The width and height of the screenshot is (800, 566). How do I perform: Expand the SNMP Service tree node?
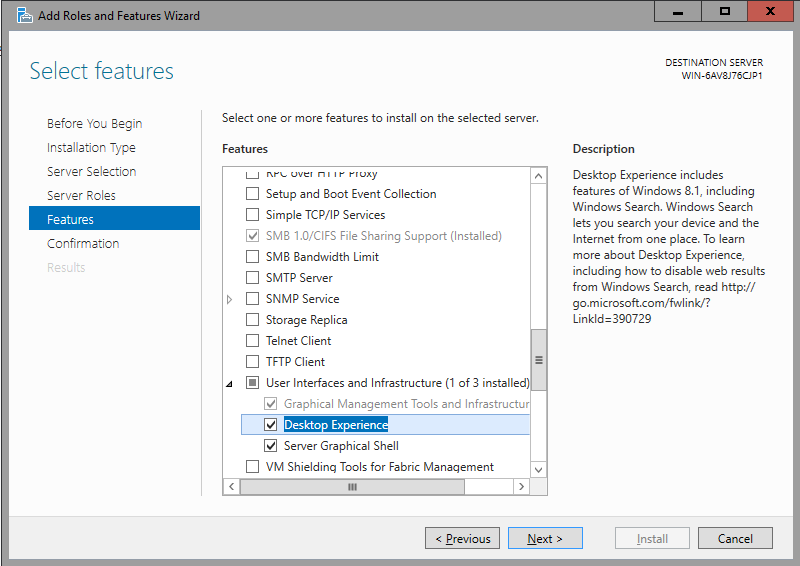pyautogui.click(x=230, y=299)
